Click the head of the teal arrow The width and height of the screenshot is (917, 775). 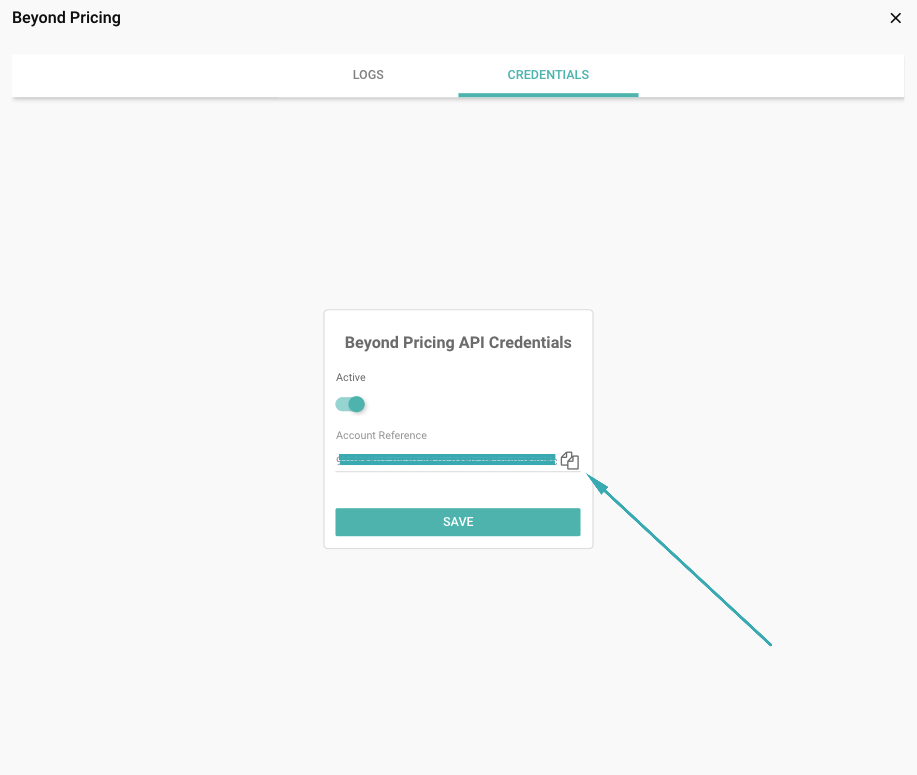[x=593, y=481]
